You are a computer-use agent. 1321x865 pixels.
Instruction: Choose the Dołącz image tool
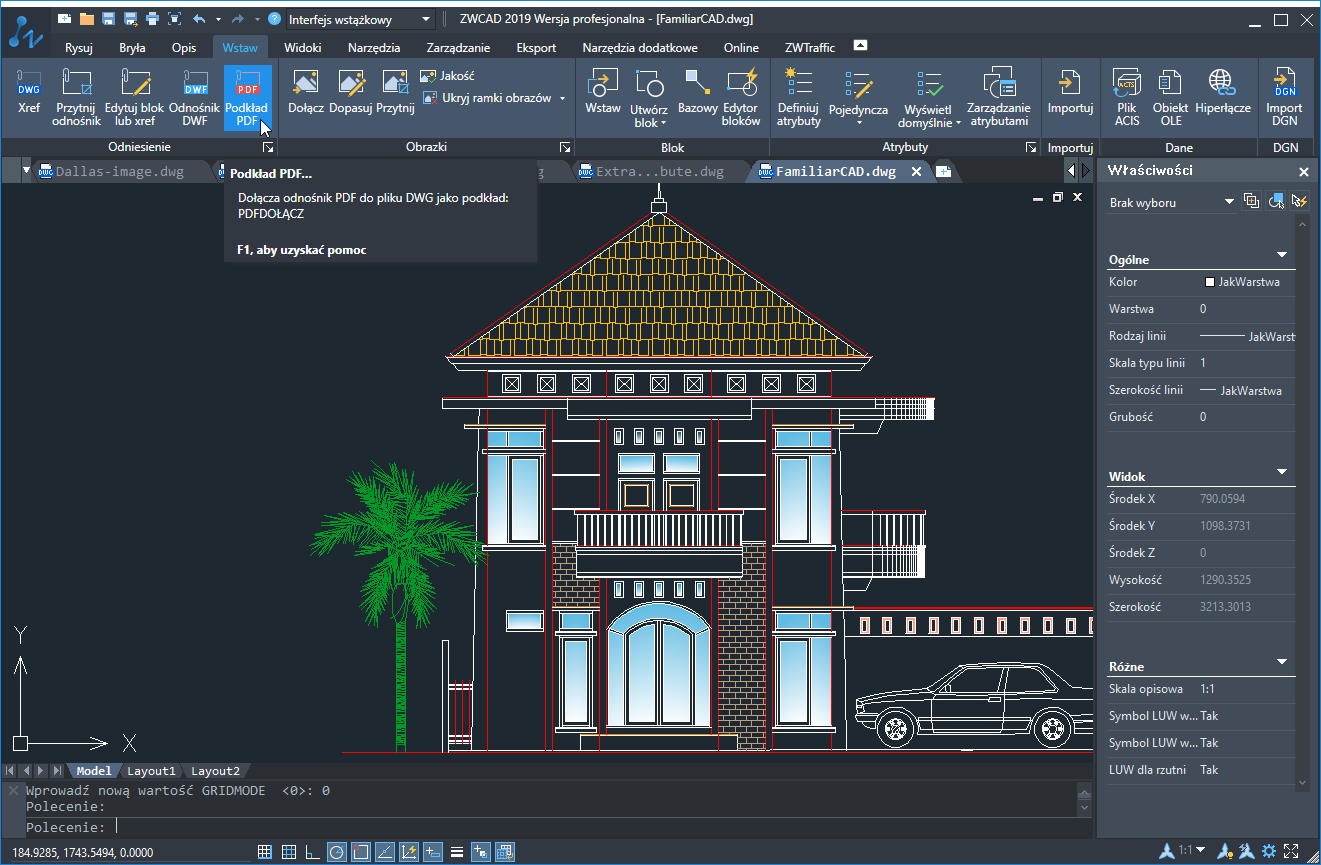[305, 90]
